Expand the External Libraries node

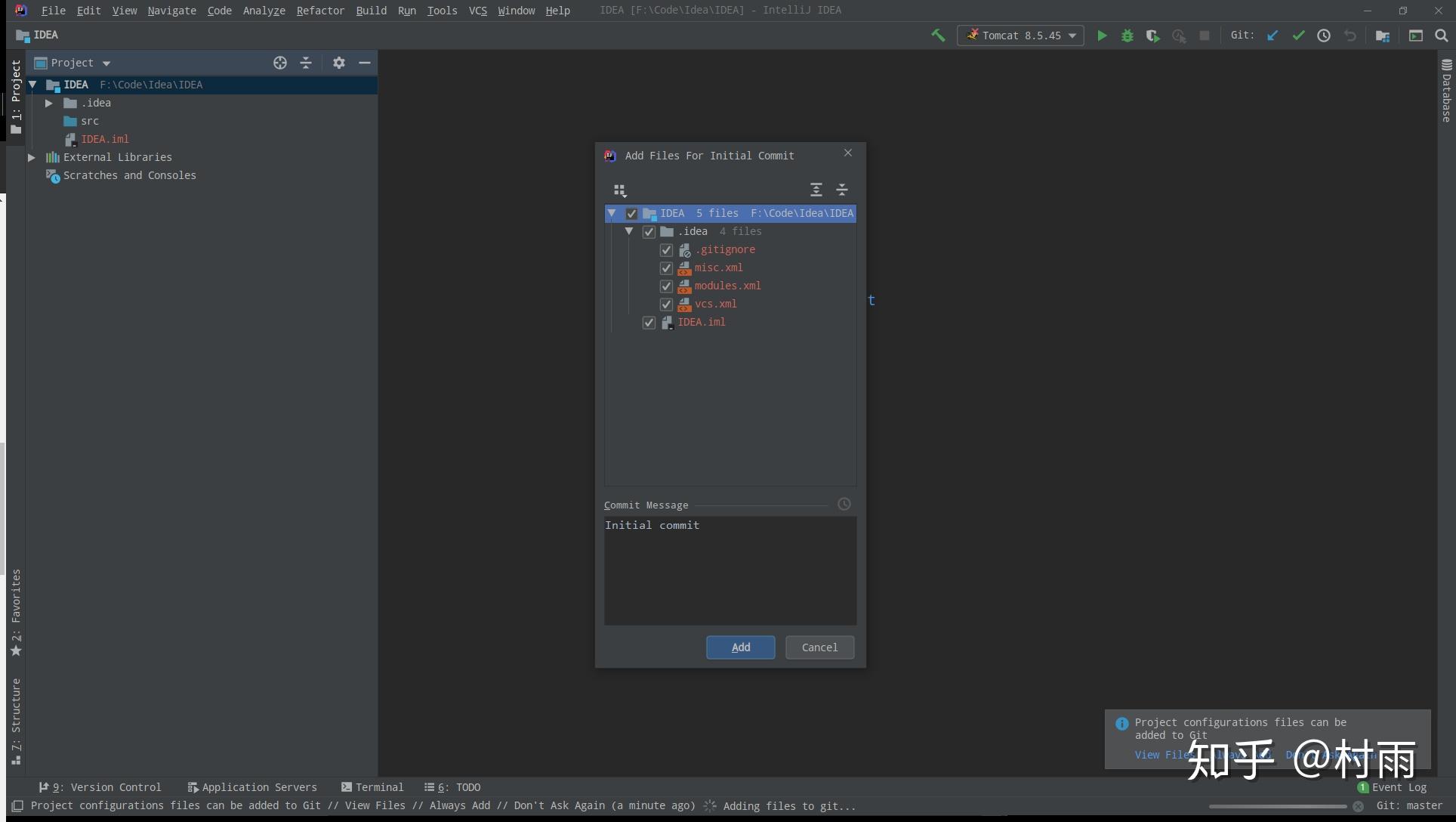pos(31,156)
